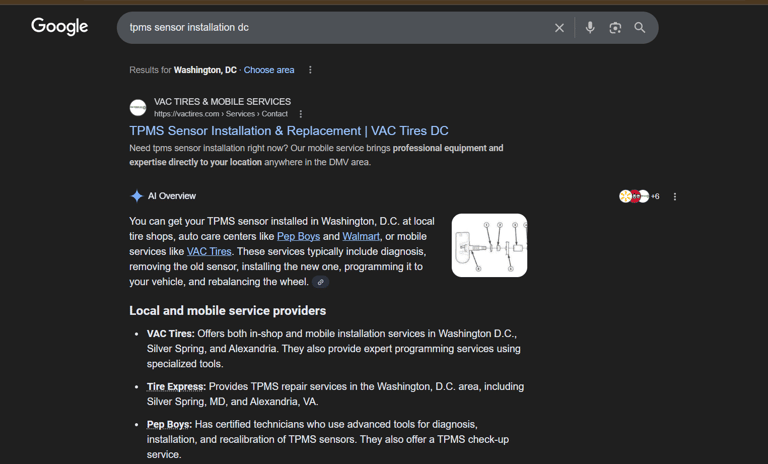Image resolution: width=768 pixels, height=464 pixels.
Task: Open the Walmart link in AI Overview
Action: 361,236
